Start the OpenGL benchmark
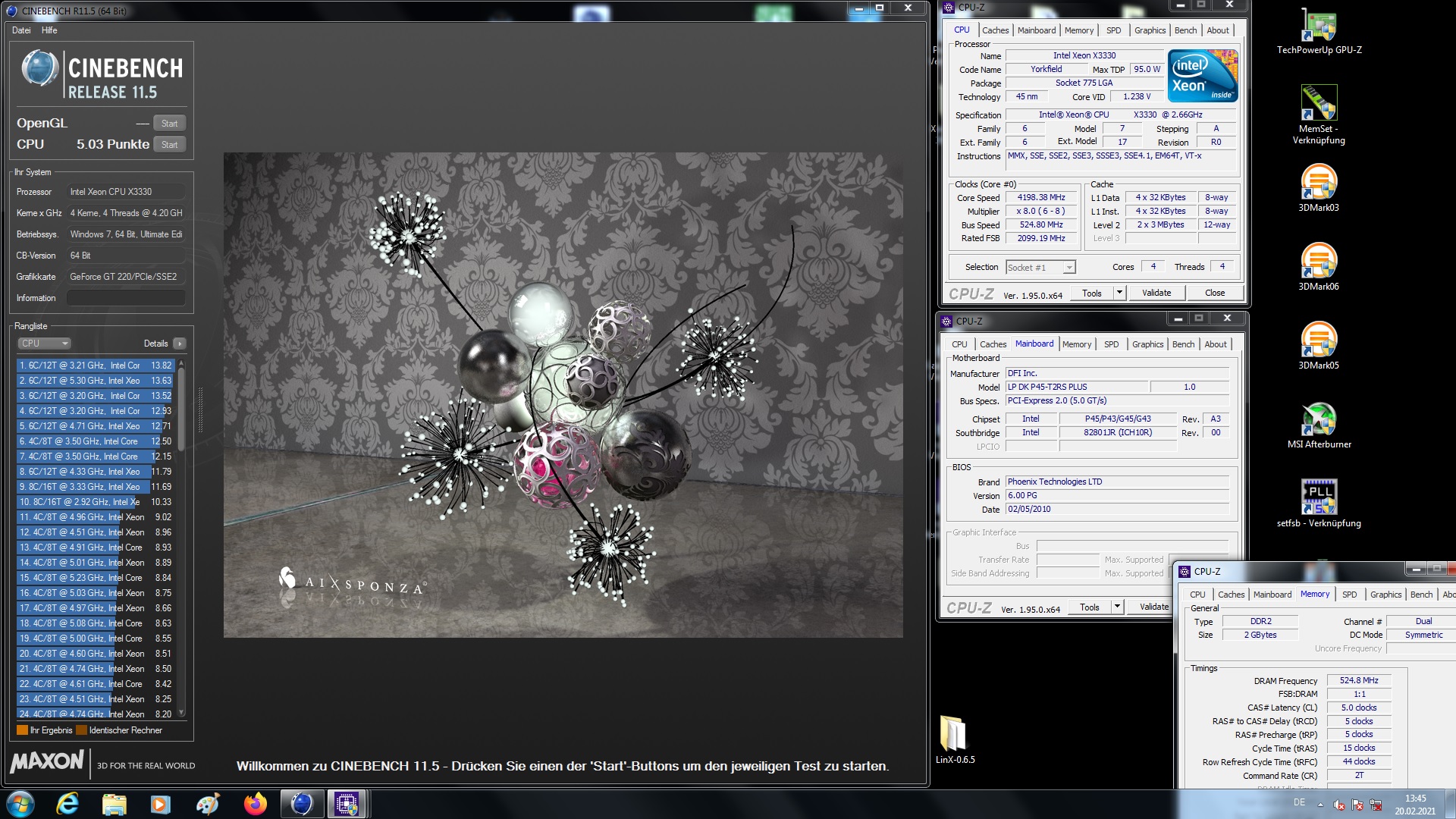The width and height of the screenshot is (1456, 819). click(170, 124)
